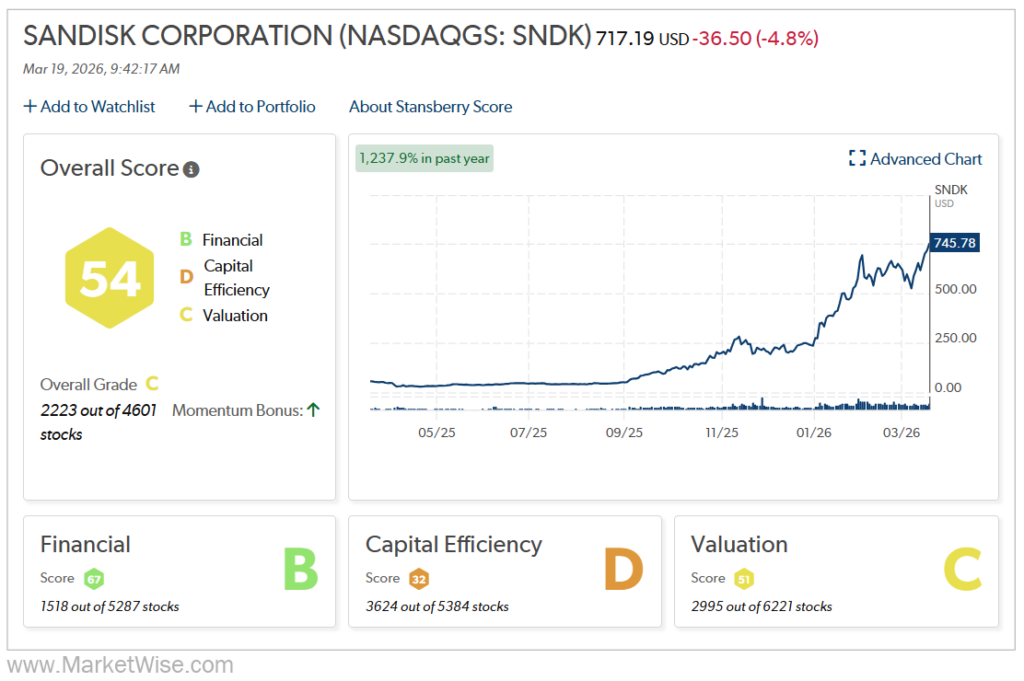The height and width of the screenshot is (681, 1024).
Task: Expand chart using the Advanced Chart icon
Action: pos(856,158)
